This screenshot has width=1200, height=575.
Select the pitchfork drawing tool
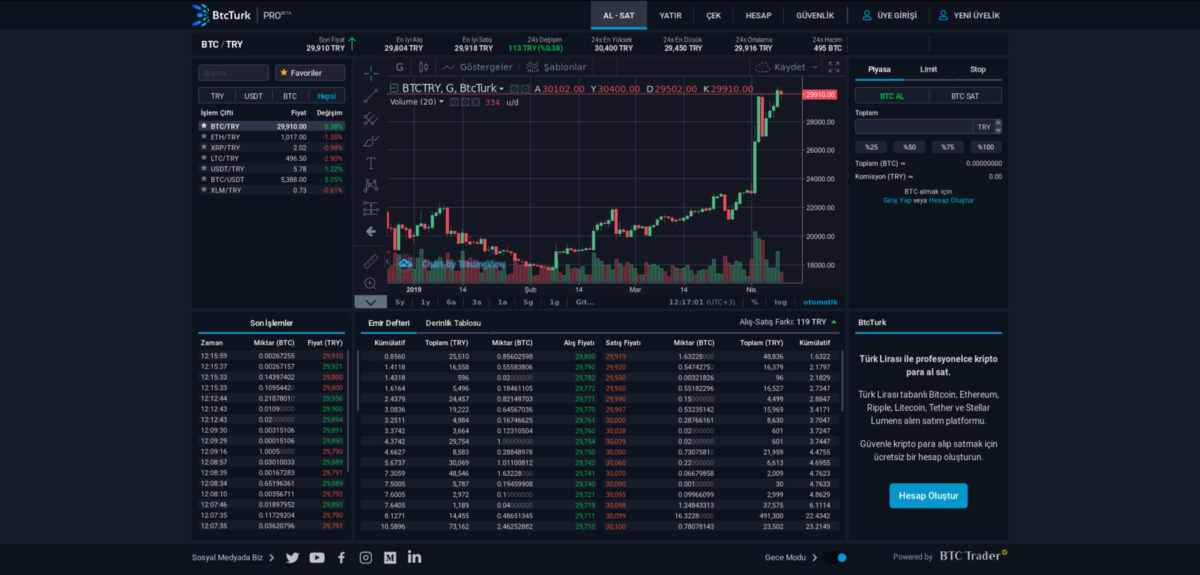(371, 118)
